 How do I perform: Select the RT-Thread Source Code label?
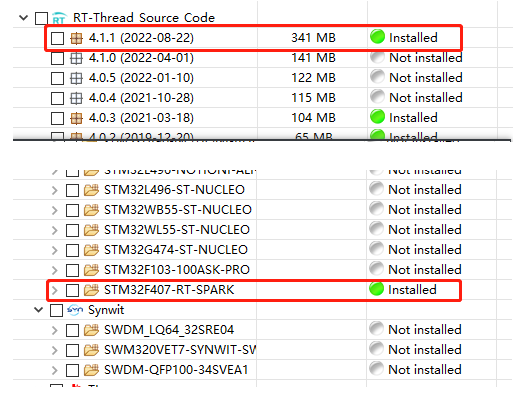144,18
